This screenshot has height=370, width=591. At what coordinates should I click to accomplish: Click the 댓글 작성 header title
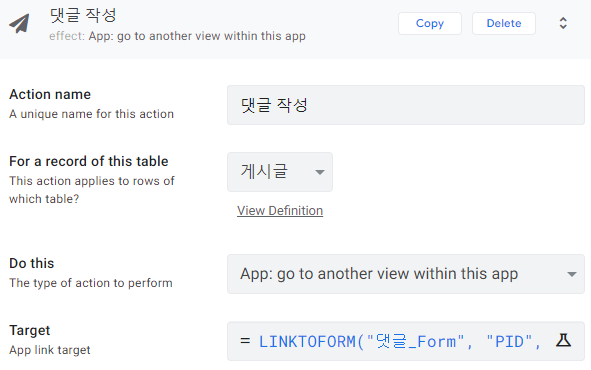click(83, 15)
